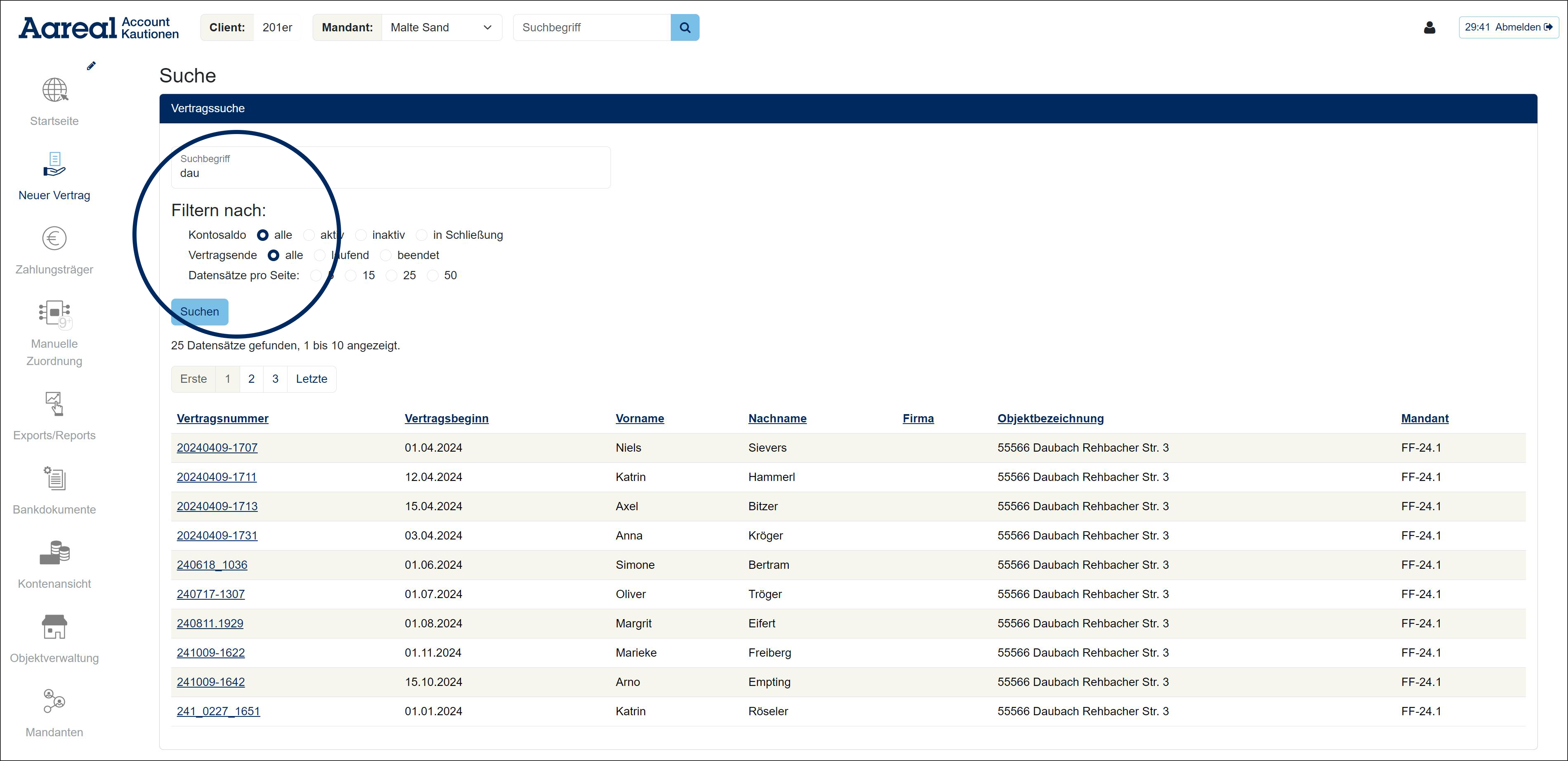Viewport: 1568px width, 761px height.
Task: Click the Neuer Vertrag sidebar icon
Action: [54, 165]
